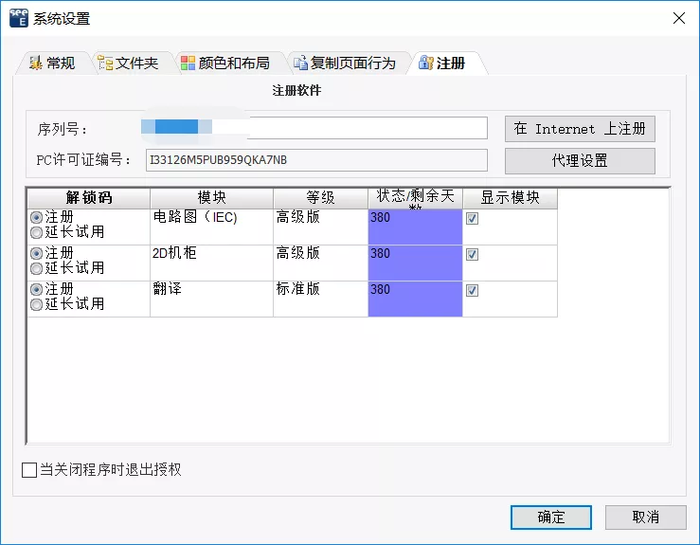
Task: Enable 当关闭程序时退出授权 checkbox
Action: coord(29,470)
